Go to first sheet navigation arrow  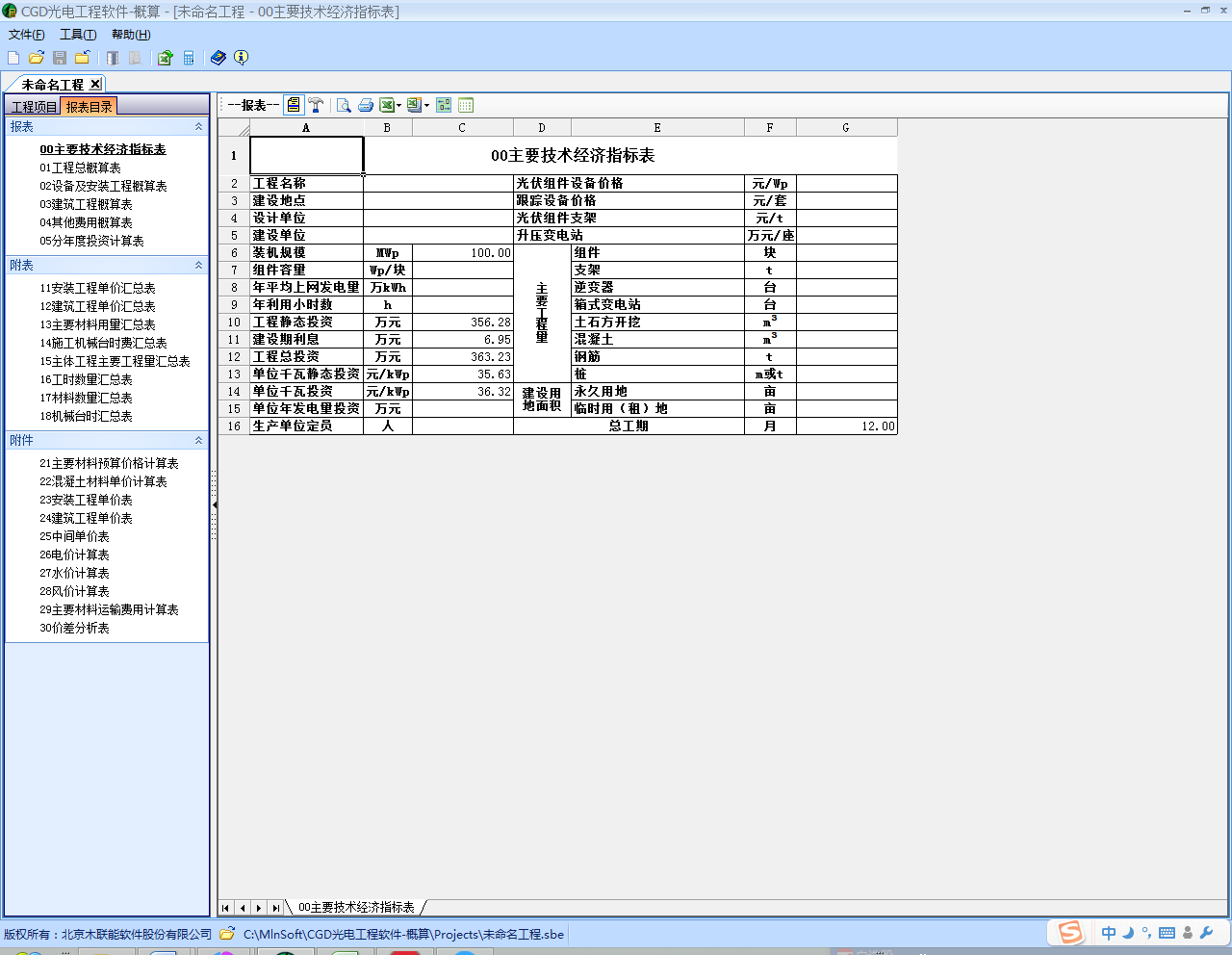click(225, 908)
